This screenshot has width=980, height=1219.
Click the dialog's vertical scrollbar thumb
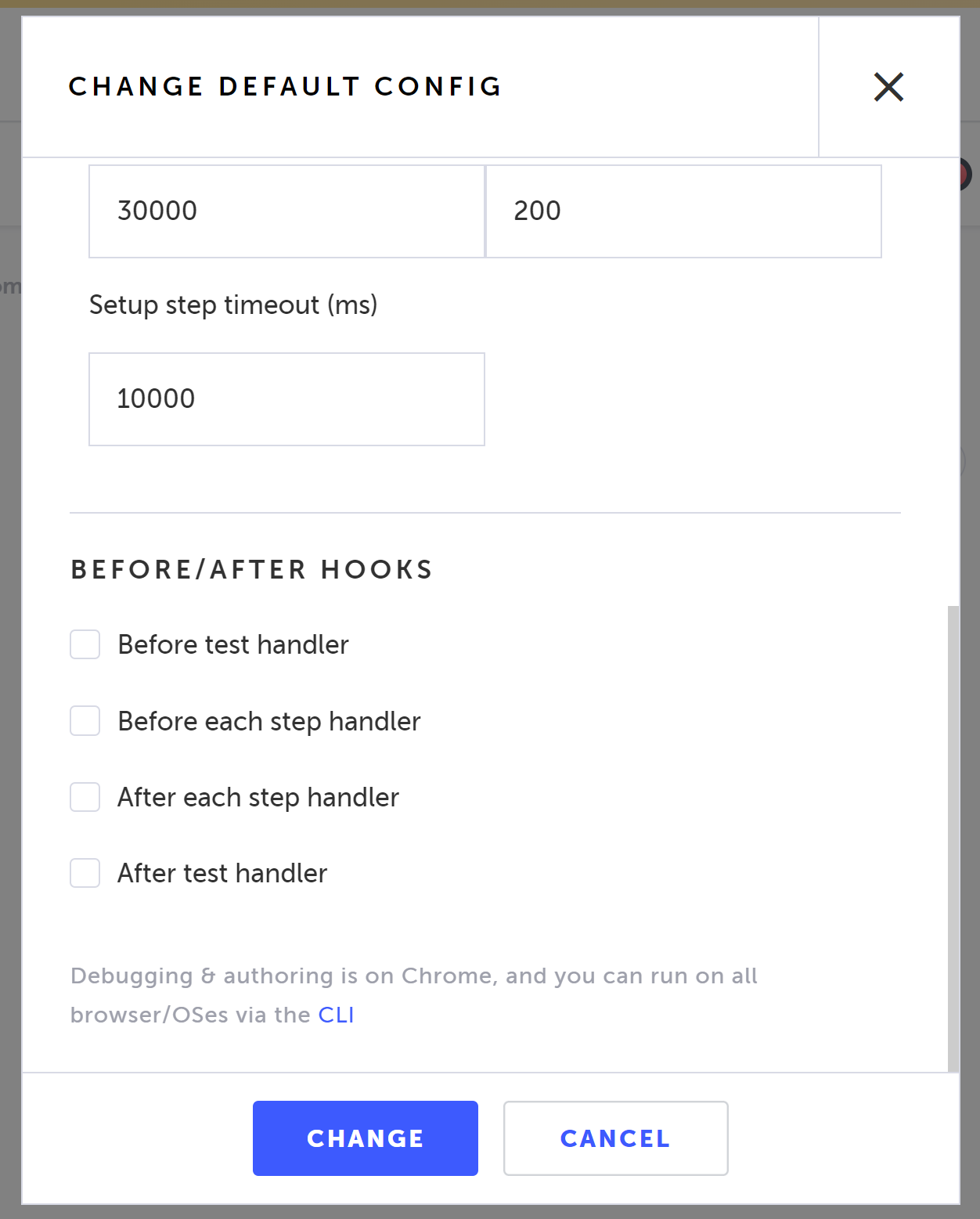click(x=953, y=838)
